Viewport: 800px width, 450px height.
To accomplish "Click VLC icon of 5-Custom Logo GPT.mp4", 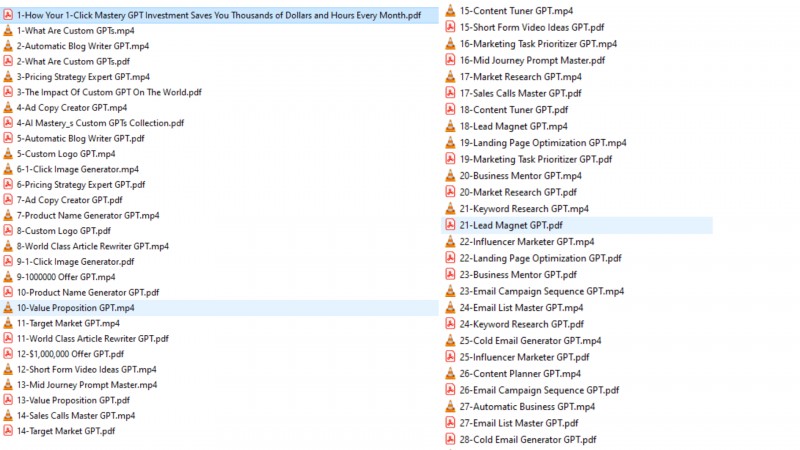I will pos(8,154).
